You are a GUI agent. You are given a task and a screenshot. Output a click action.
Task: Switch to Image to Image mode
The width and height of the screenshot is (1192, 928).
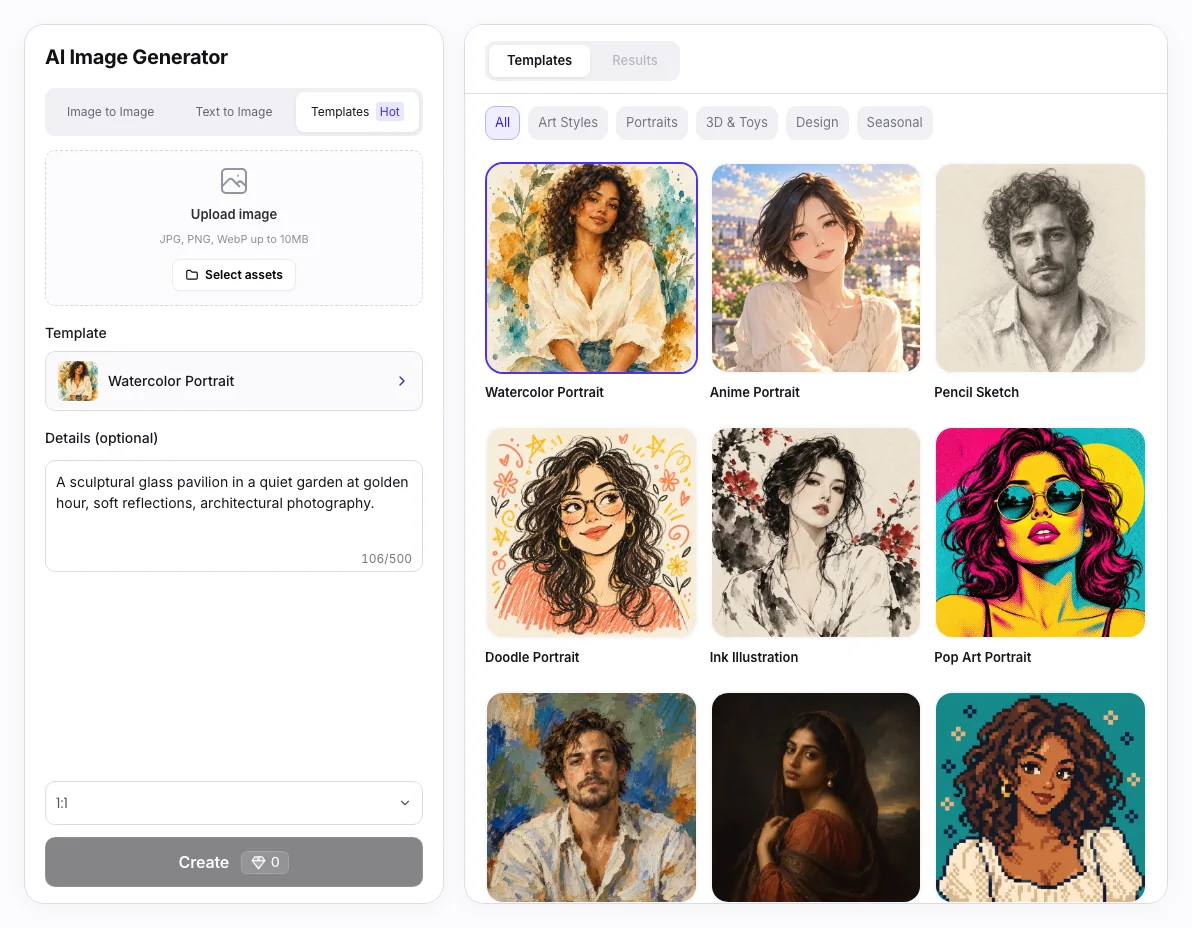[x=110, y=112]
